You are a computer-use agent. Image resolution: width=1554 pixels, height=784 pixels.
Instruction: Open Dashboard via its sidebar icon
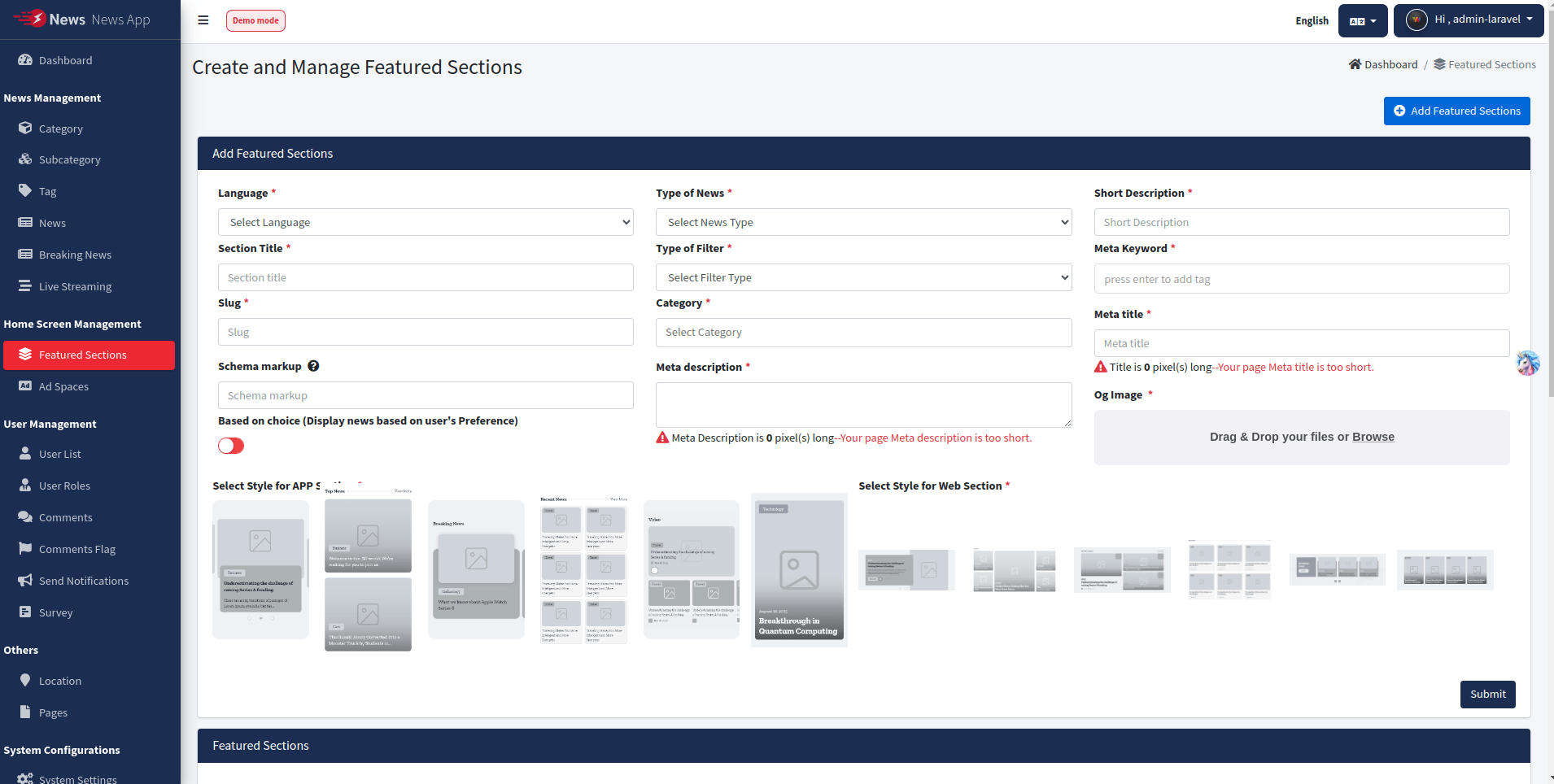point(25,60)
